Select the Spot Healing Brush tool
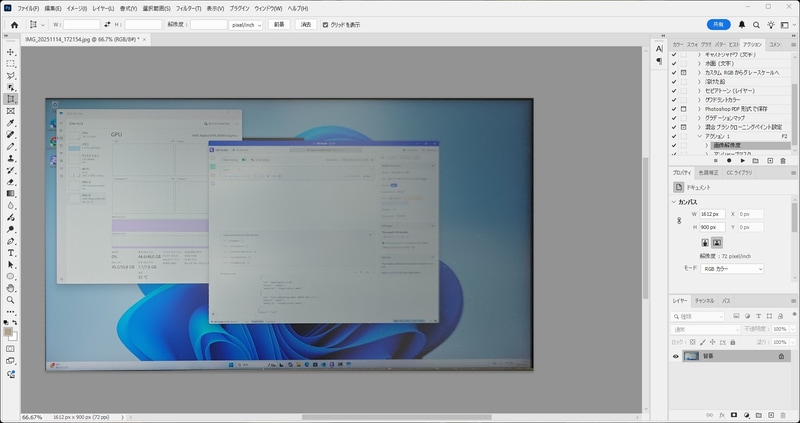 click(x=10, y=135)
